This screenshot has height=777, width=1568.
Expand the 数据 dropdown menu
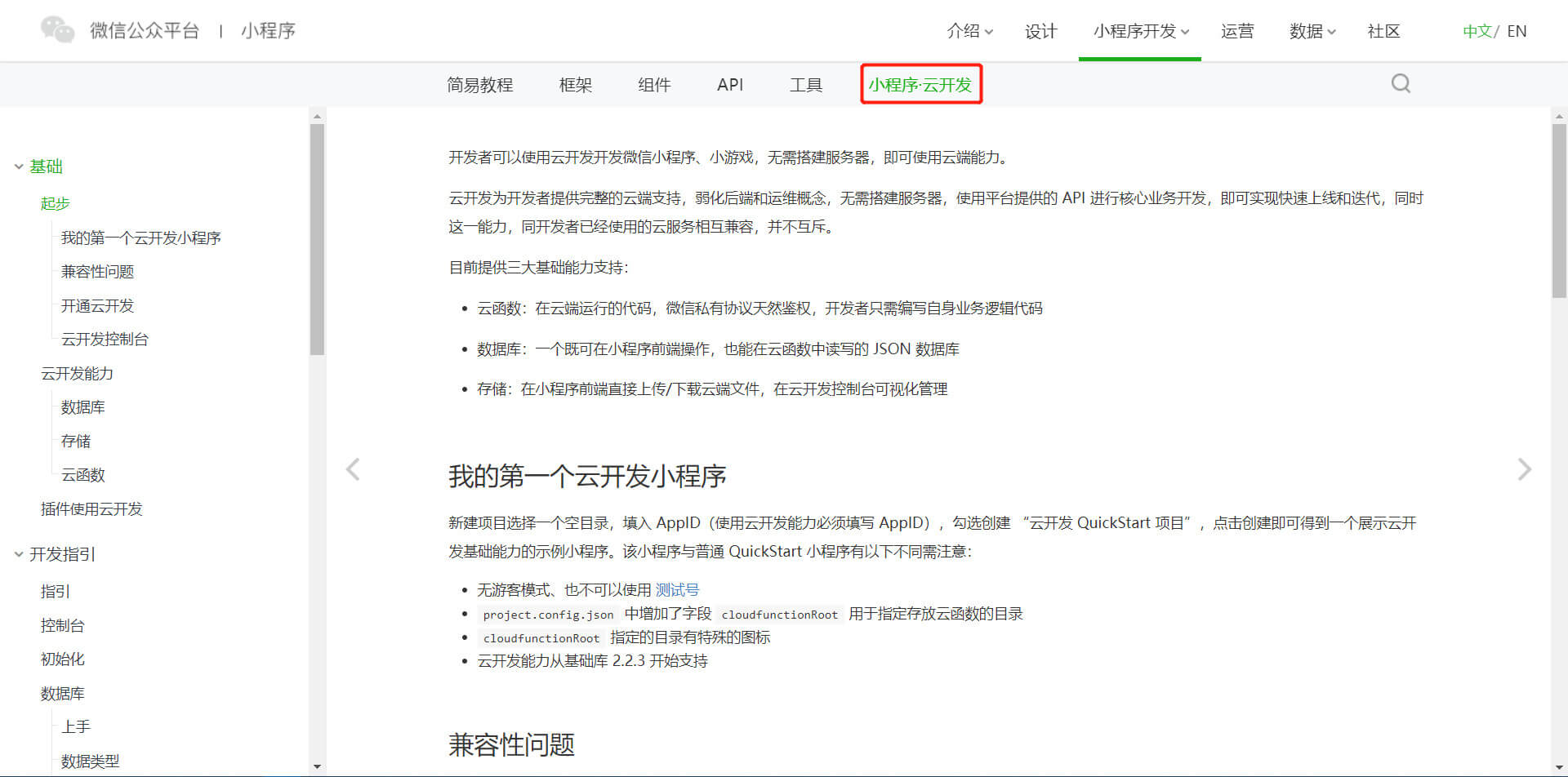click(x=1312, y=31)
